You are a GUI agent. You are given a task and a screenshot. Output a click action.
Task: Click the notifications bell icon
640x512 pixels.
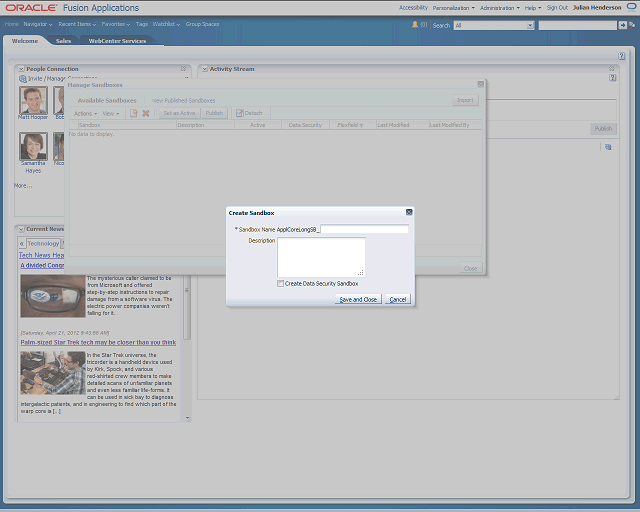tap(415, 25)
